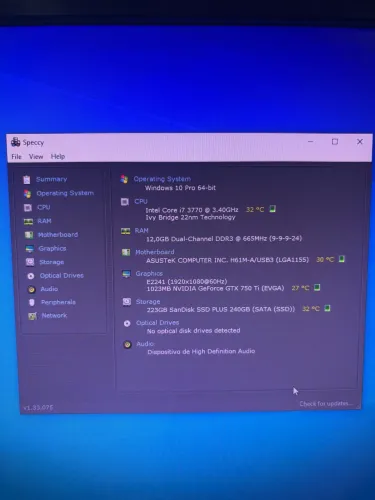
Task: Click the GPU 27 °C temperature value
Action: click(301, 288)
